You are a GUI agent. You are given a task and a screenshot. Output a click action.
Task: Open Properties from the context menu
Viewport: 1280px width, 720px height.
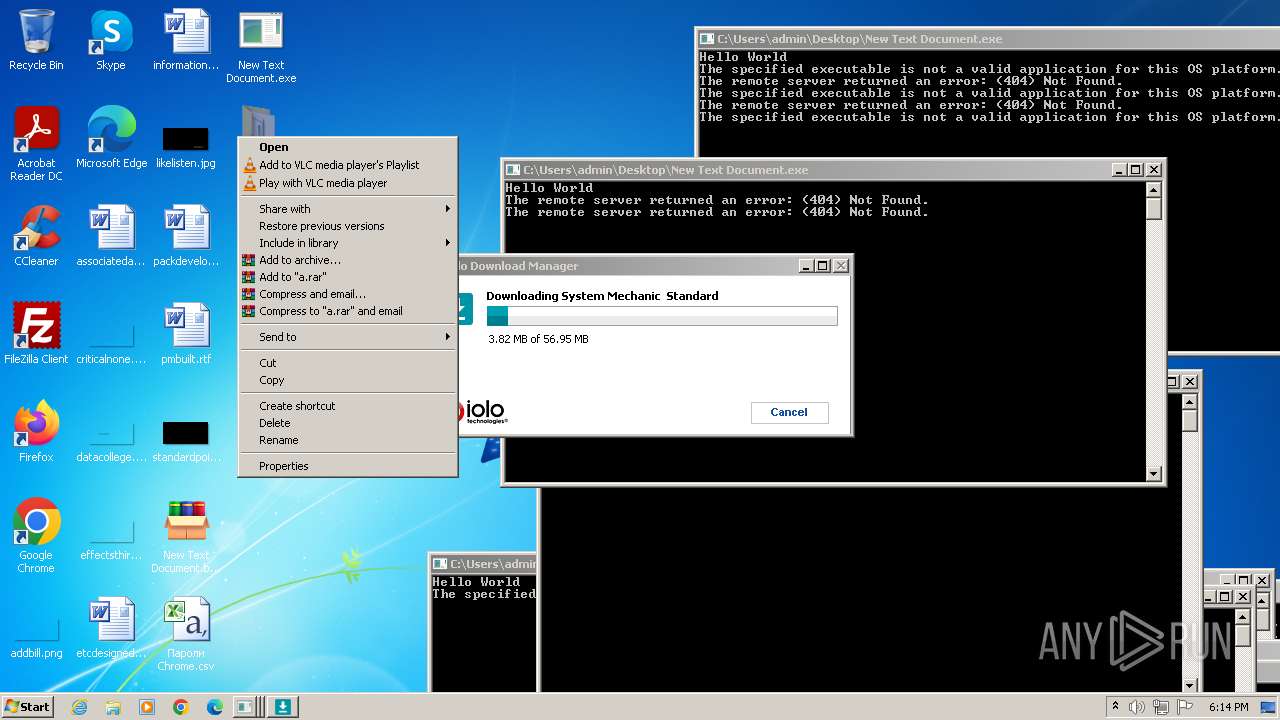point(348,466)
